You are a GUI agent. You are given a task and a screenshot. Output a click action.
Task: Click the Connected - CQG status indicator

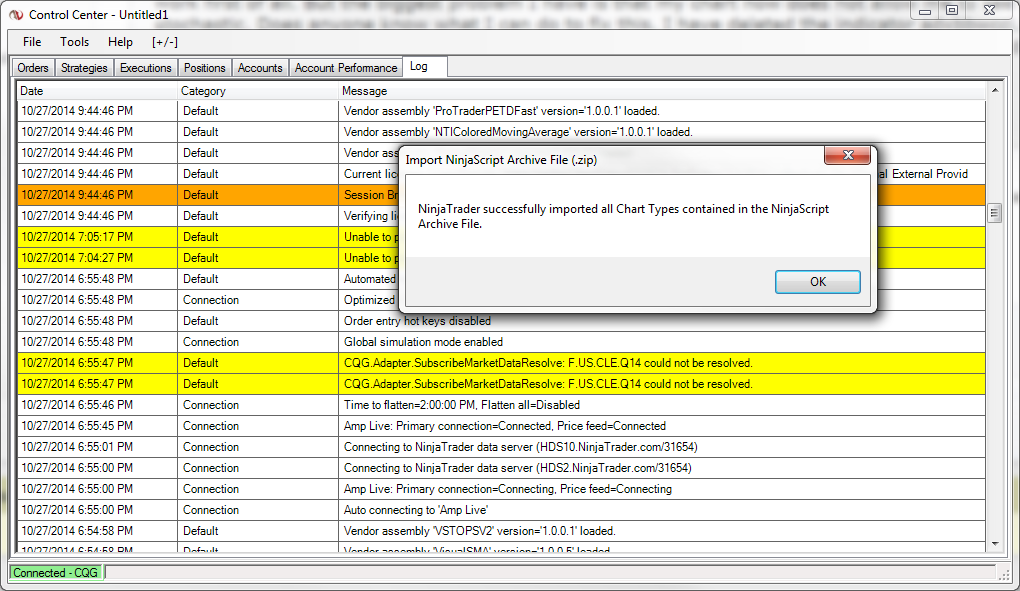(55, 573)
